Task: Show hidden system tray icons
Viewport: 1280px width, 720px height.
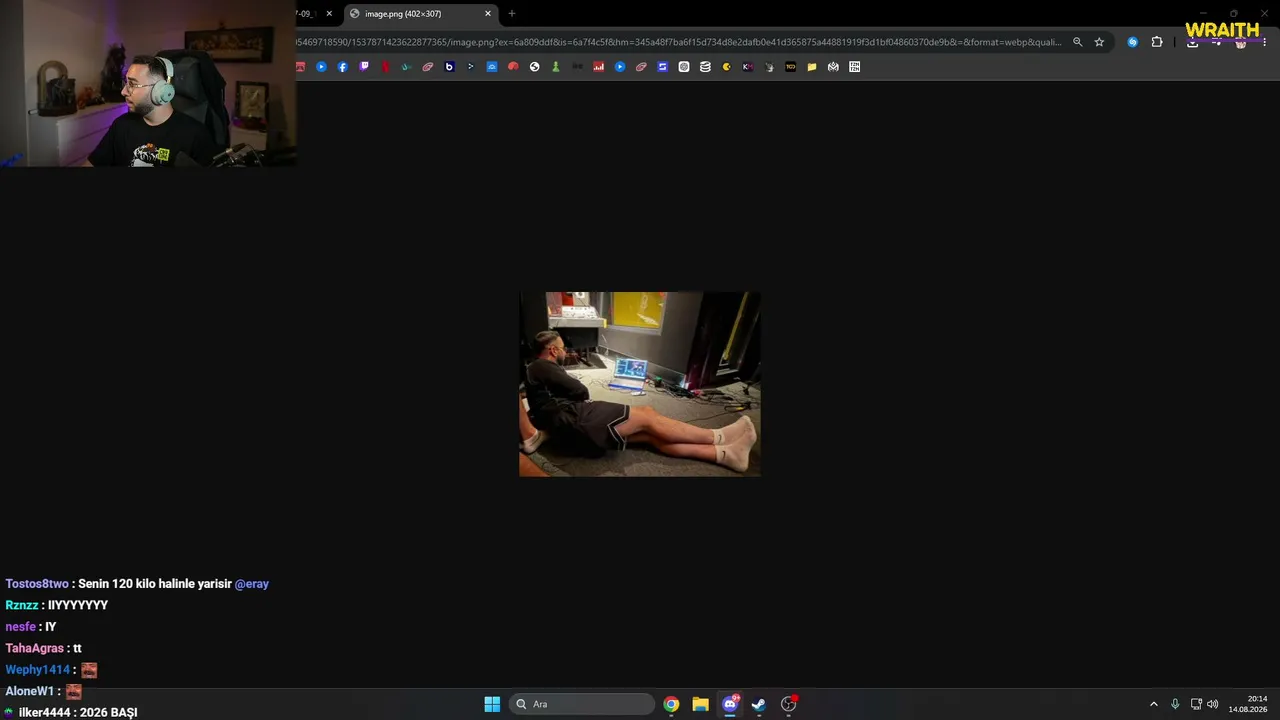Action: pyautogui.click(x=1153, y=704)
